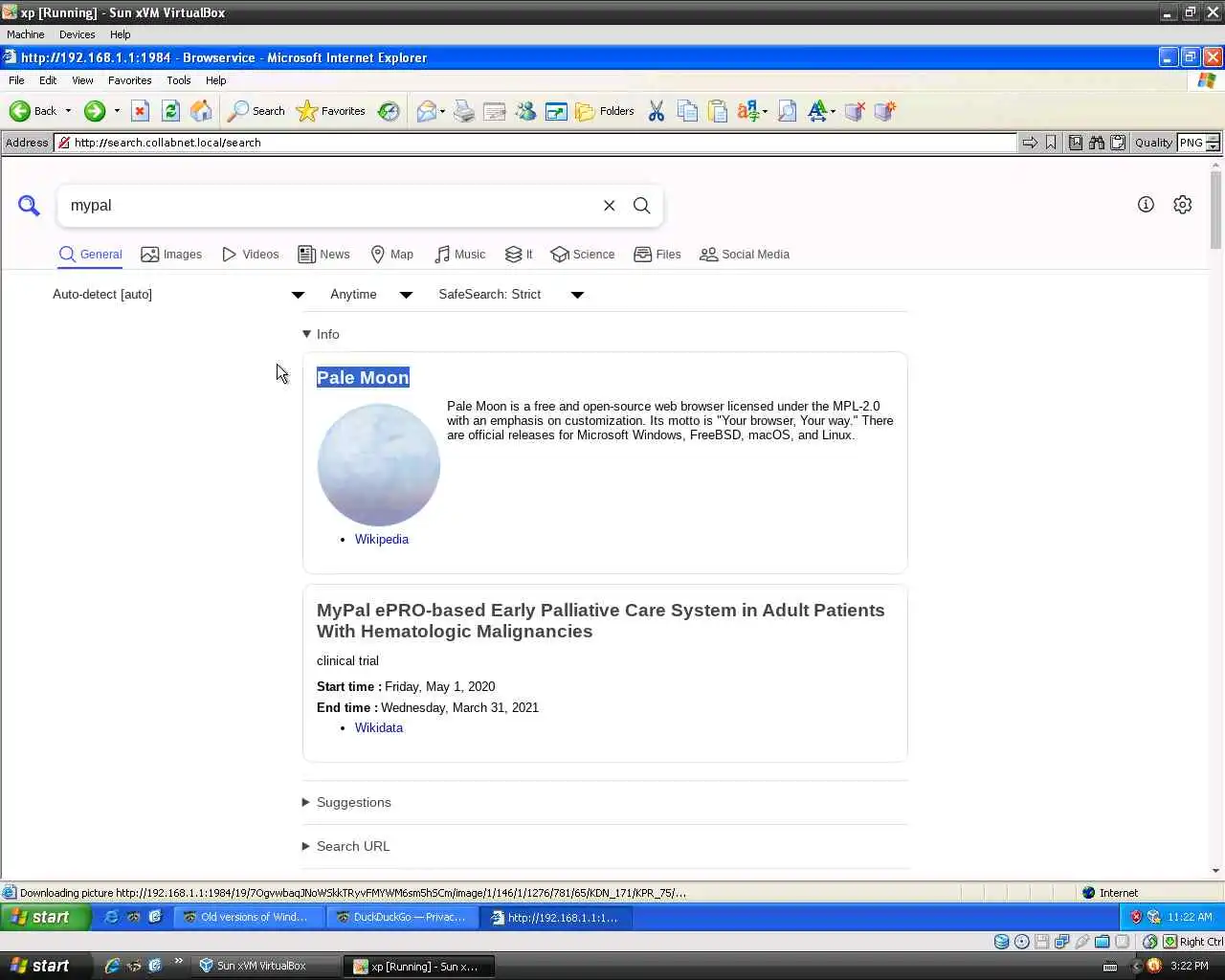Viewport: 1225px width, 980px height.
Task: Go back with the green Back arrow
Action: click(x=33, y=111)
